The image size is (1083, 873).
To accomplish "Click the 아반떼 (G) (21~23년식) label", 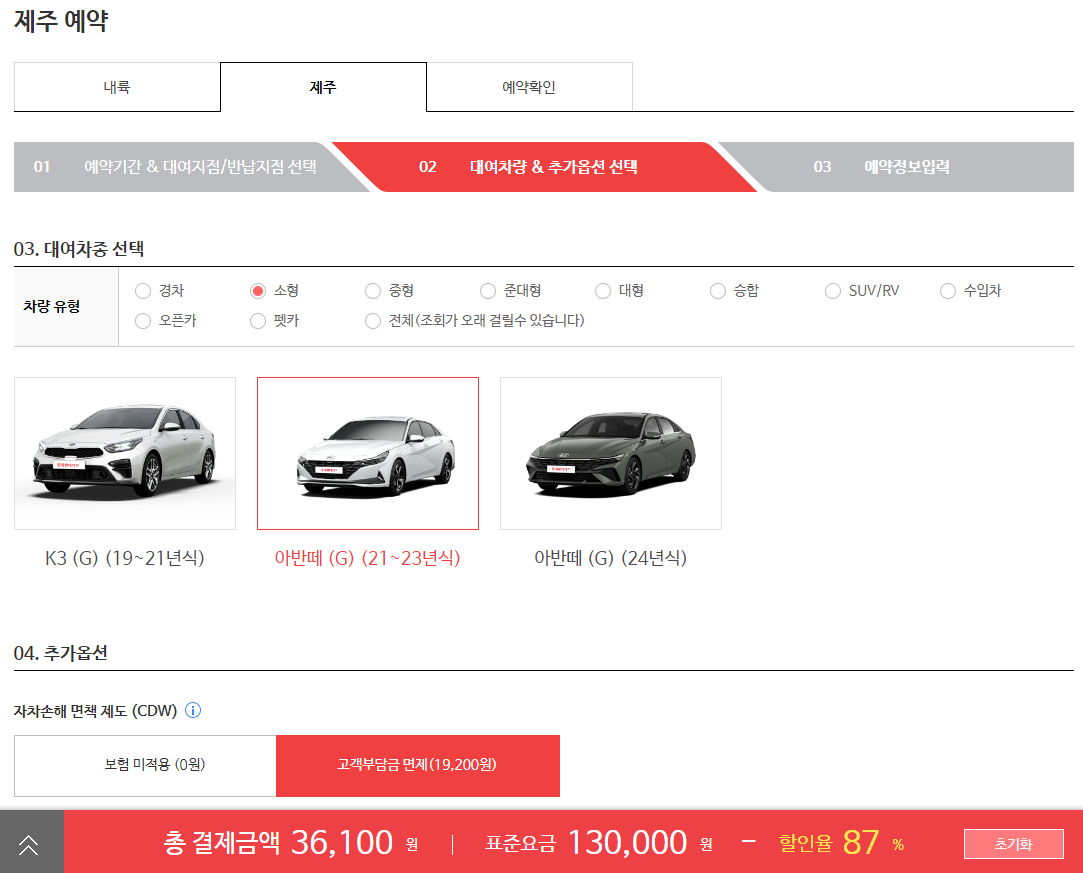I will pos(367,558).
